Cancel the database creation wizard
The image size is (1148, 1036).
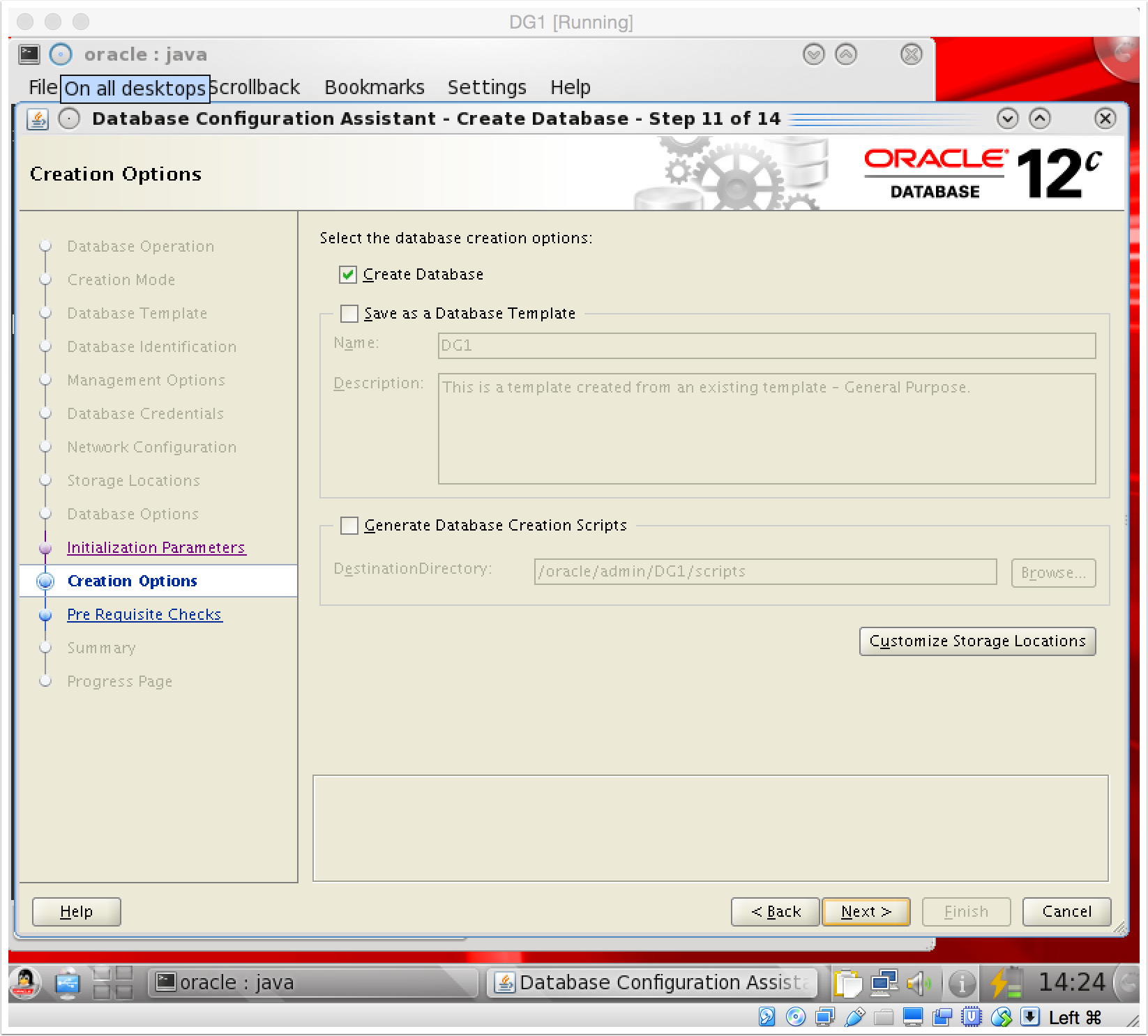pyautogui.click(x=1066, y=912)
